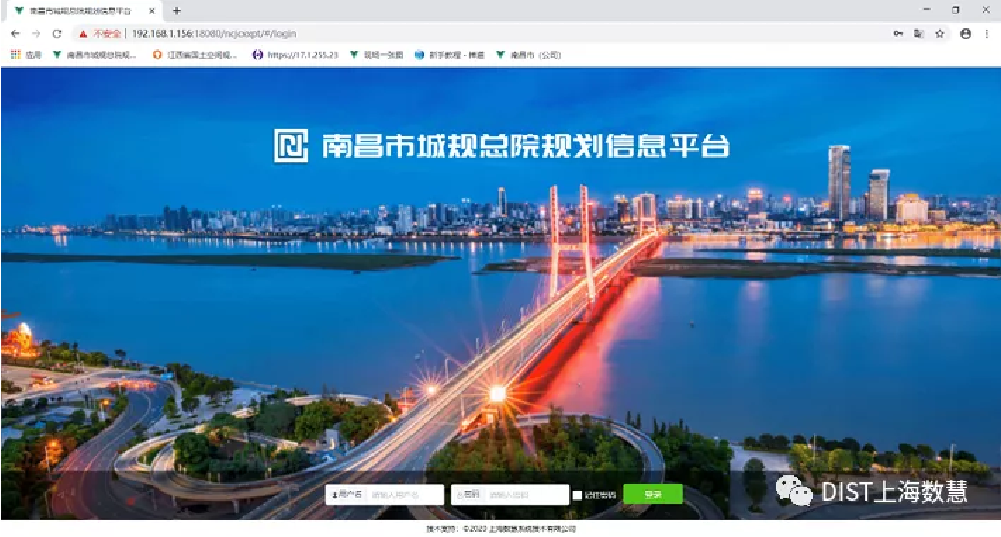Reload the current page
Screen dimensions: 1001x537
click(57, 33)
